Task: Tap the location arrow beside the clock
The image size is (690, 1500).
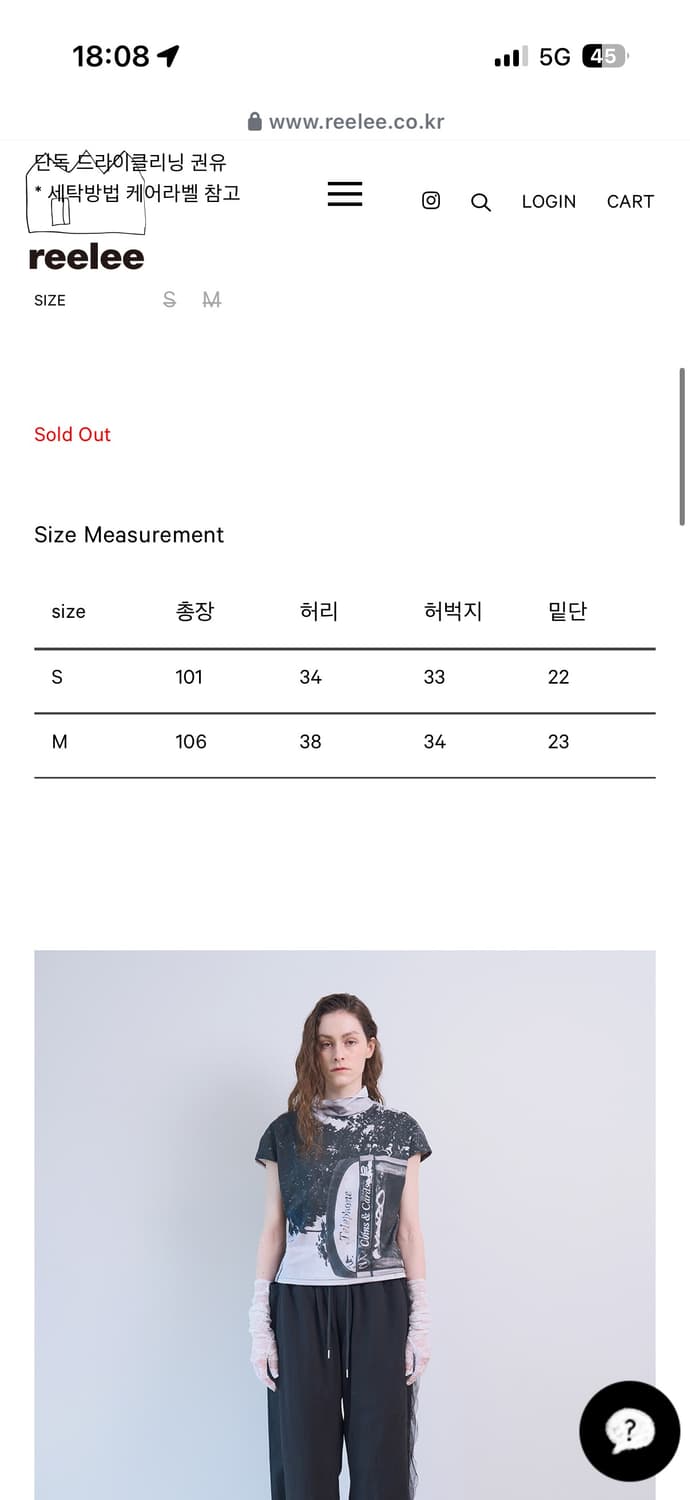Action: click(x=165, y=55)
